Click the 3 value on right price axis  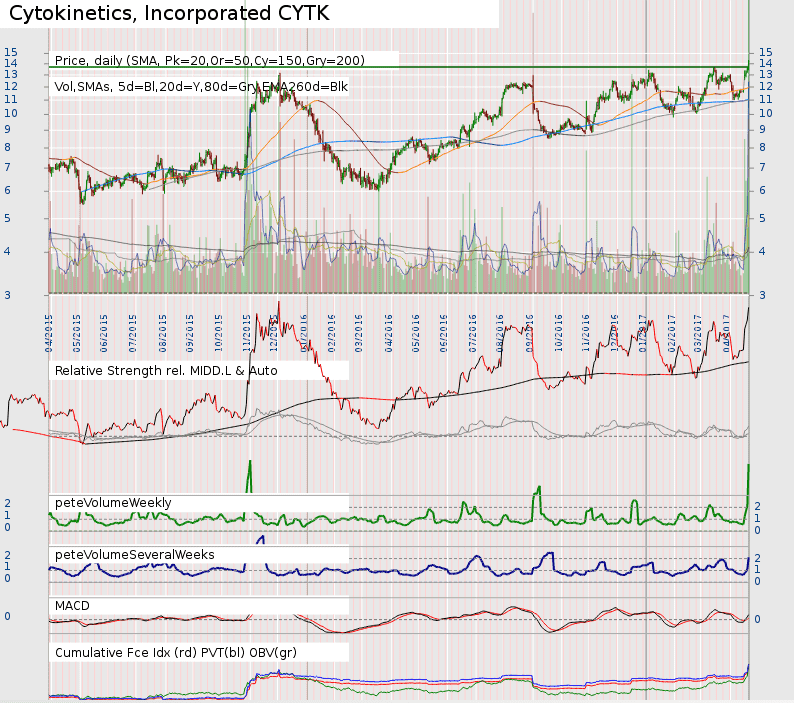pyautogui.click(x=762, y=295)
